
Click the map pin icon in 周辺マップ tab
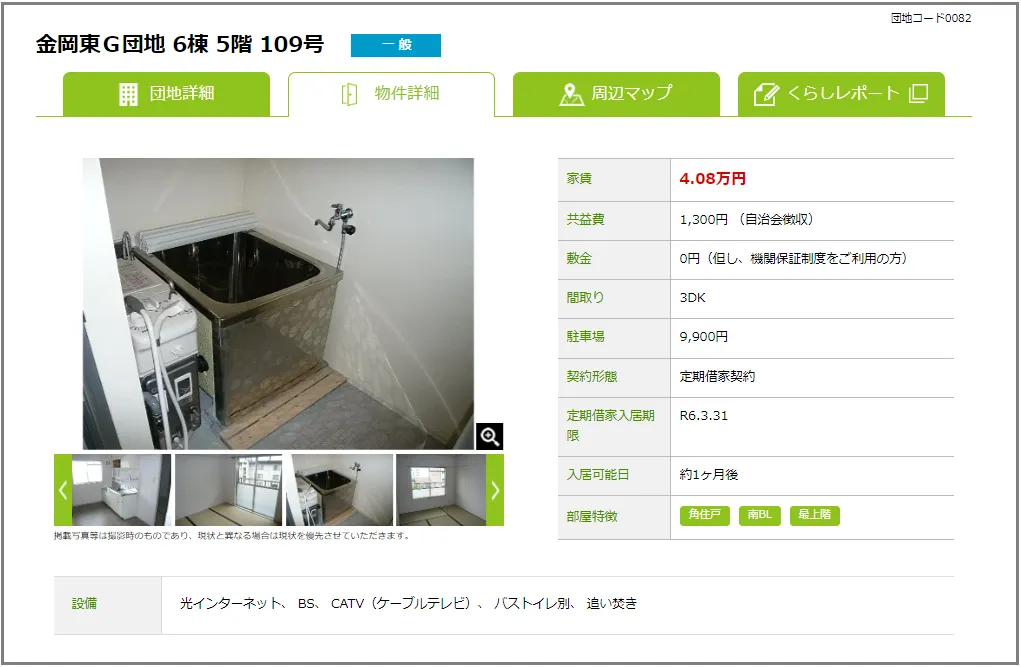[x=571, y=94]
